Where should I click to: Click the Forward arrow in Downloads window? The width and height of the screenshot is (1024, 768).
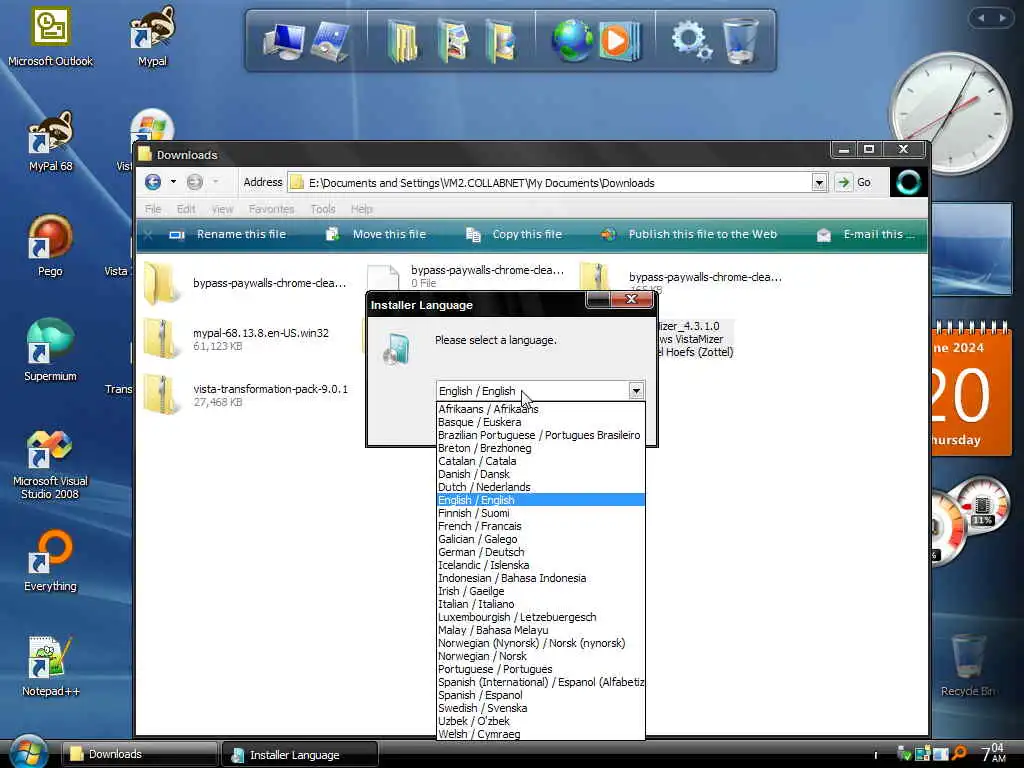(x=195, y=182)
